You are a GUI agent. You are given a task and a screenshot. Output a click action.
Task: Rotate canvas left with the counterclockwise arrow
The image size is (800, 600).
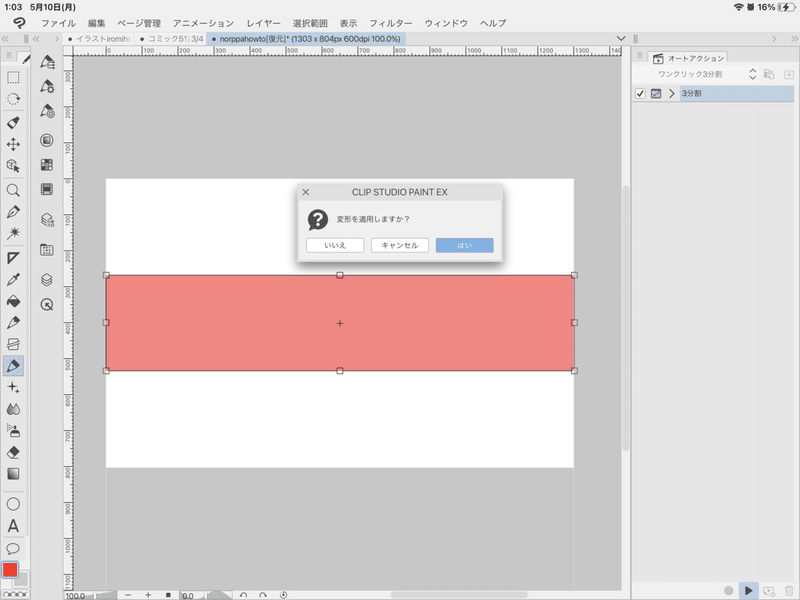(243, 595)
